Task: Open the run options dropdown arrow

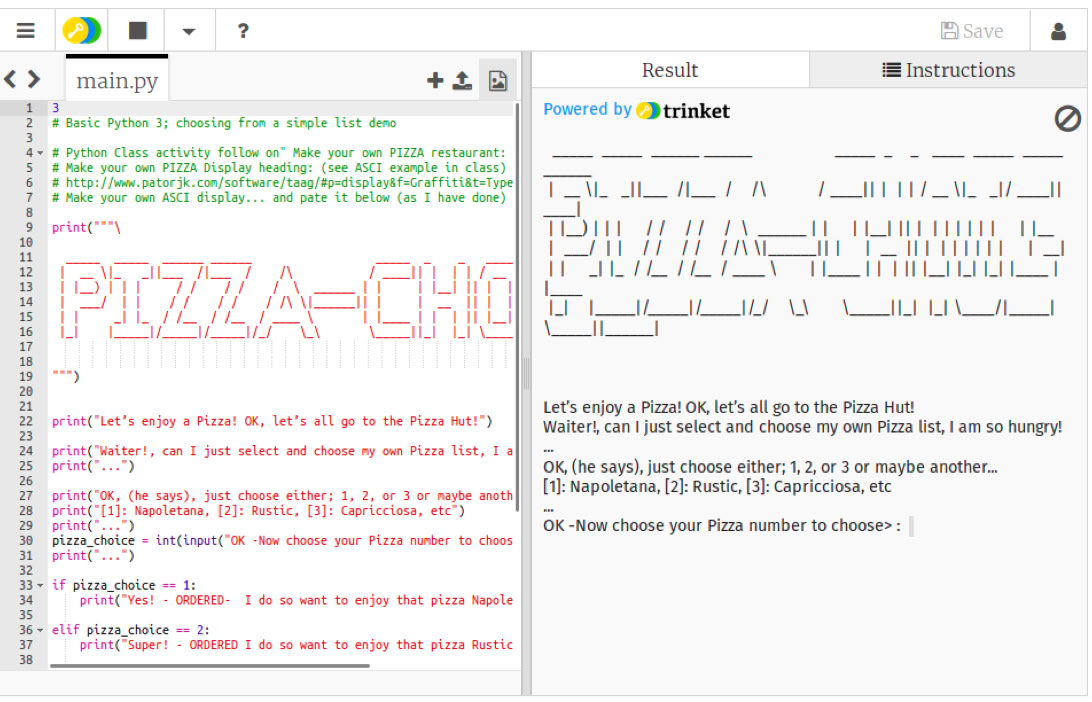Action: pyautogui.click(x=189, y=31)
